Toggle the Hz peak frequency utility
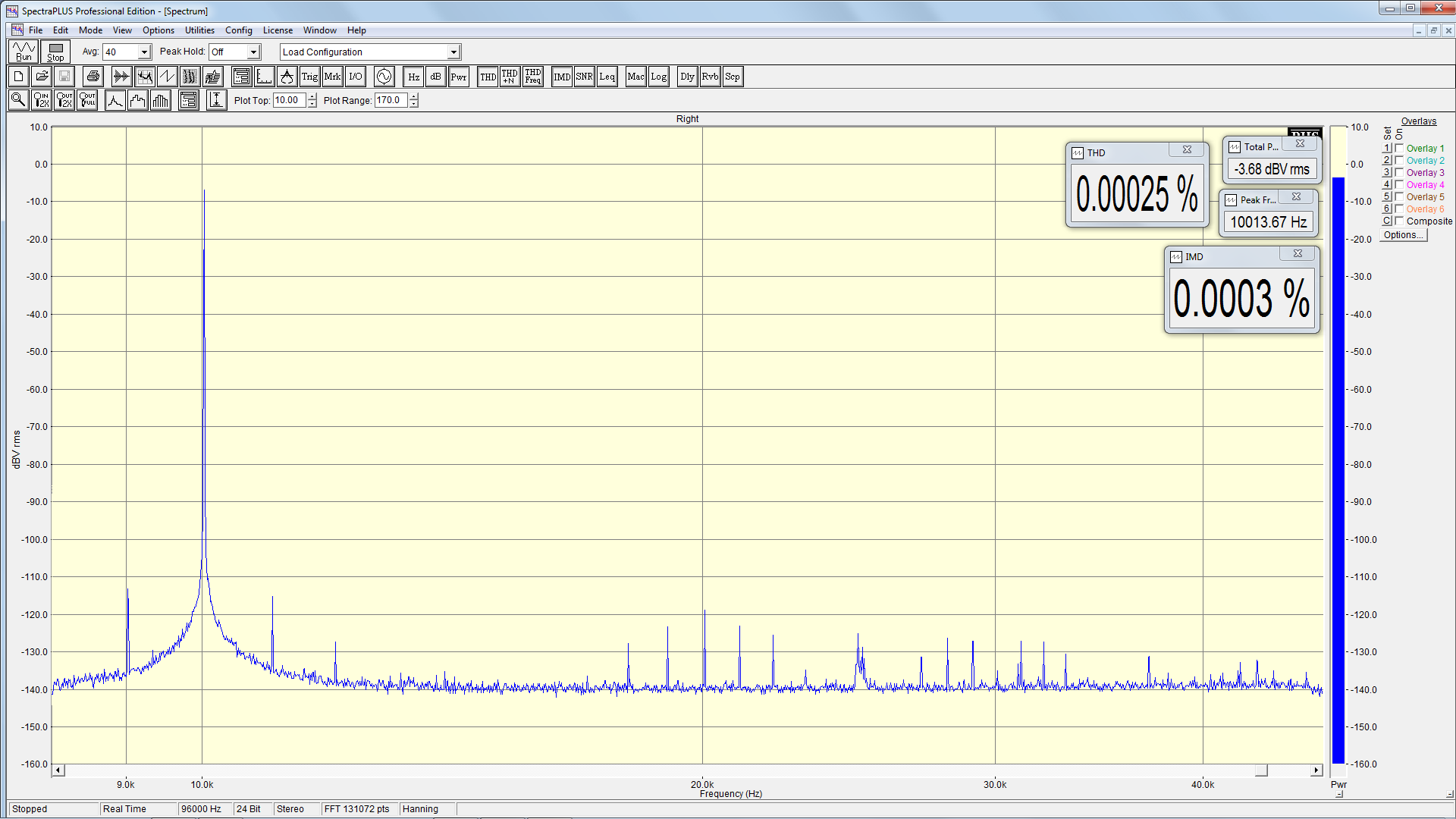Screen dimensions: 1456x819 [x=413, y=77]
